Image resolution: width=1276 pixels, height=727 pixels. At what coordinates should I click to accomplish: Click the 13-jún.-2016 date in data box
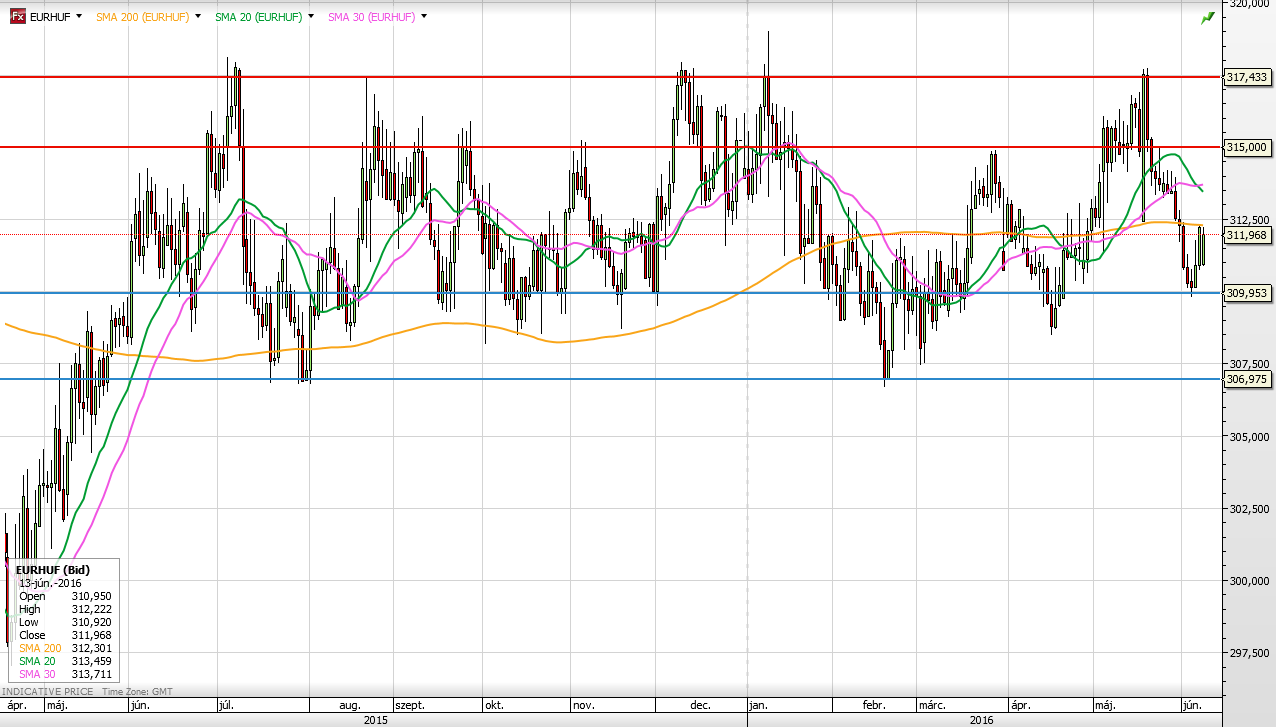pyautogui.click(x=50, y=583)
